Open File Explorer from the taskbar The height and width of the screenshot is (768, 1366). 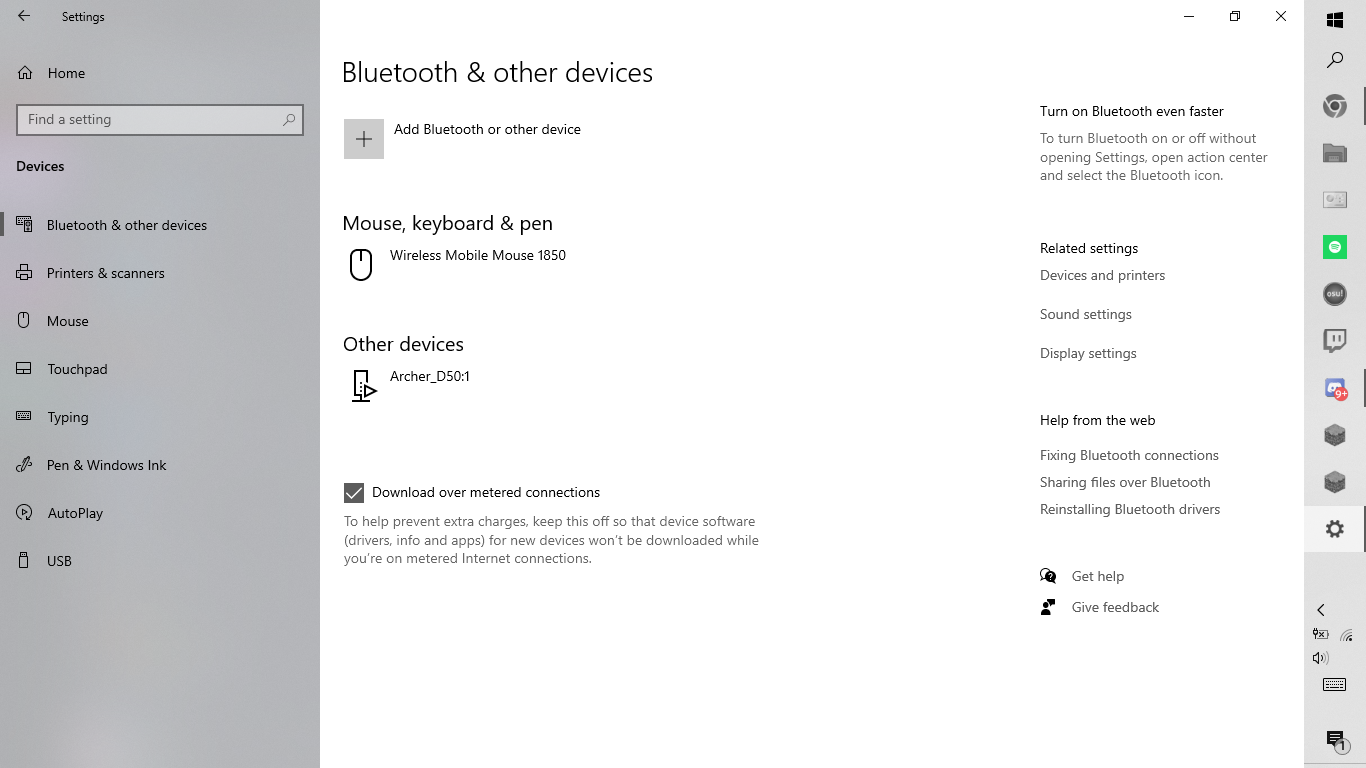(x=1335, y=153)
